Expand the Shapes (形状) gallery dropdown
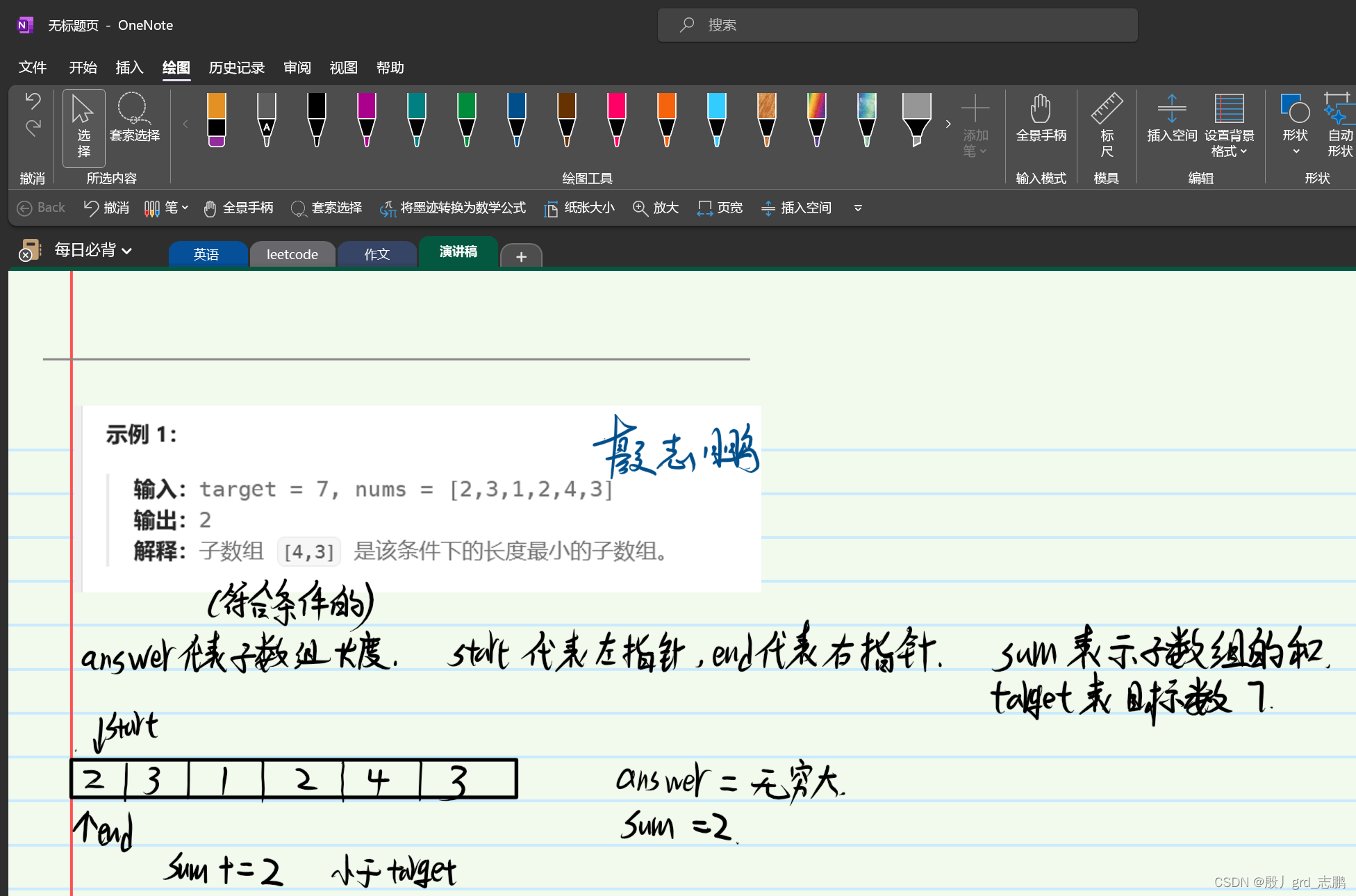Viewport: 1356px width, 896px height. coord(1295,150)
